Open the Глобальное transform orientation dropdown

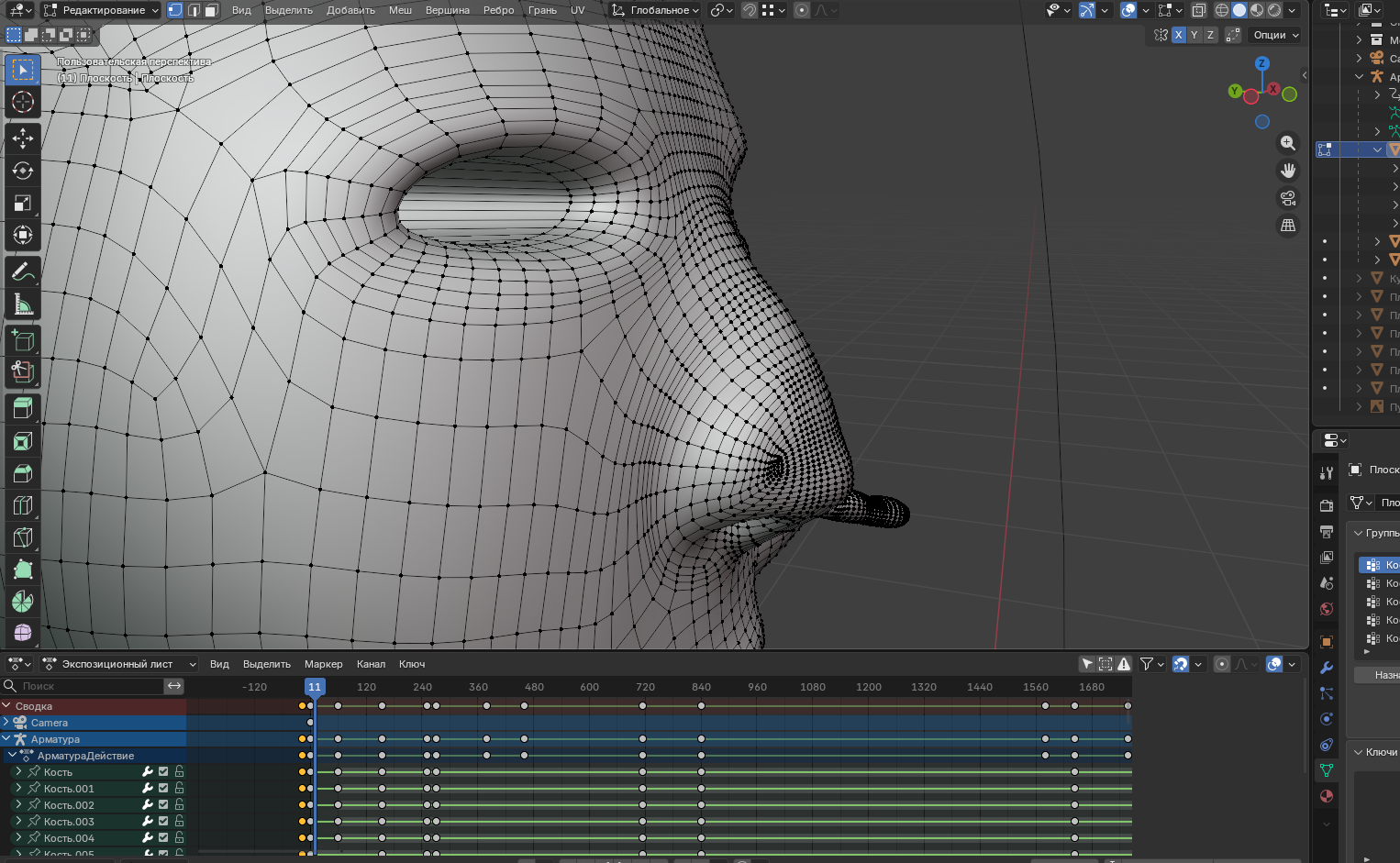[653, 10]
